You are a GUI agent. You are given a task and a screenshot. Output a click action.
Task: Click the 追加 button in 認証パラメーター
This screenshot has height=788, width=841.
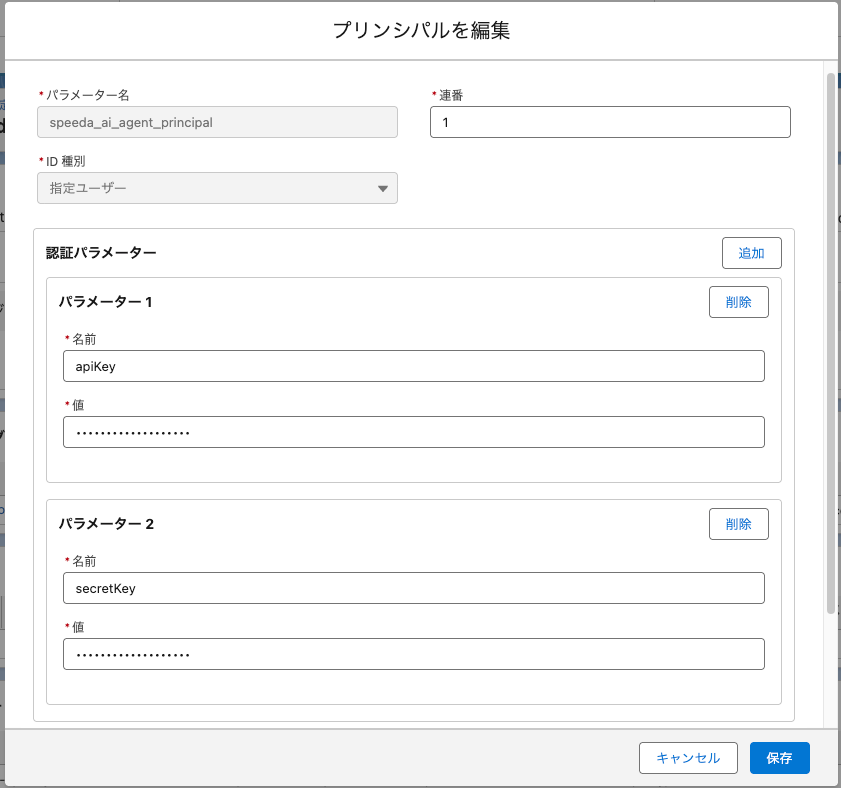coord(751,253)
